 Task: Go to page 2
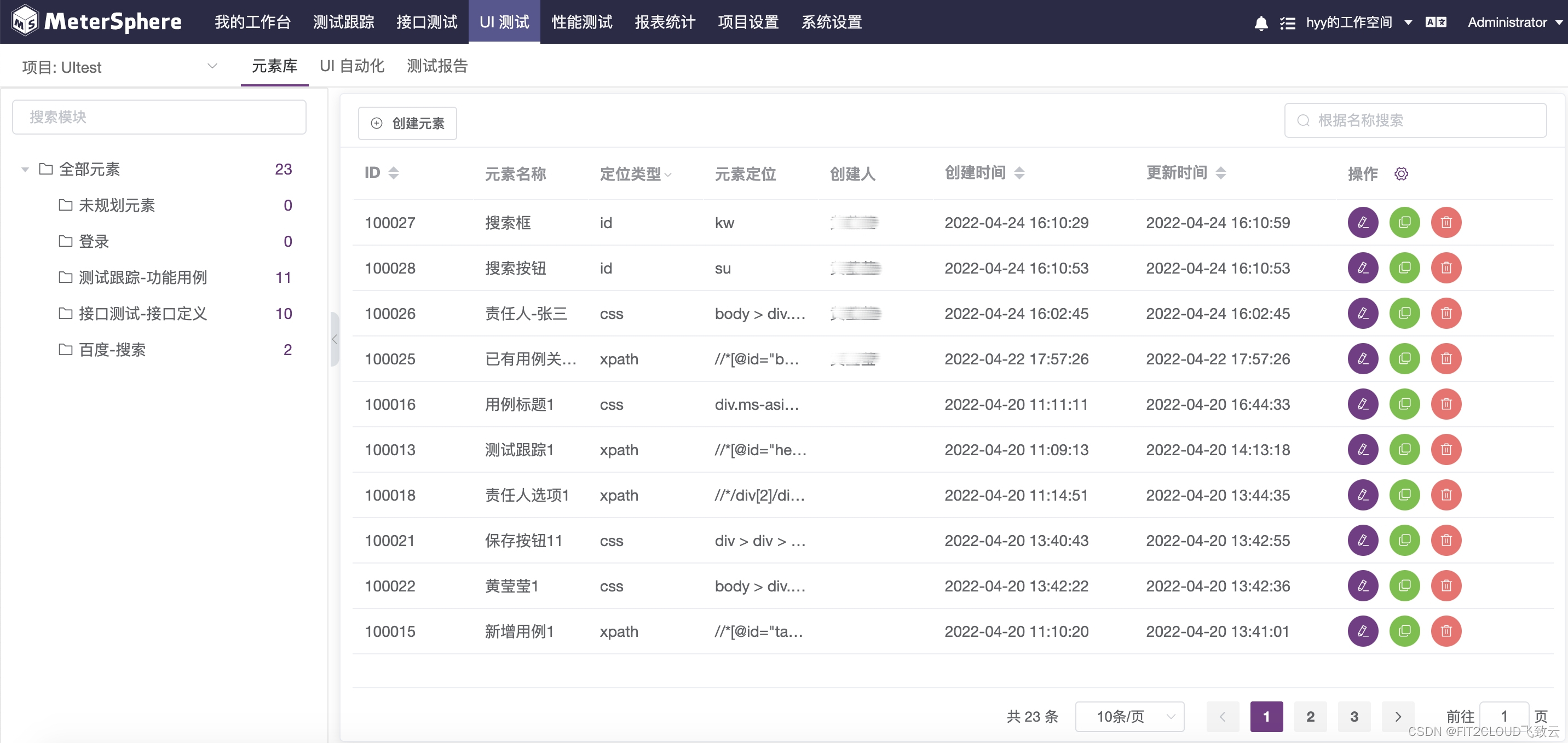click(1310, 716)
